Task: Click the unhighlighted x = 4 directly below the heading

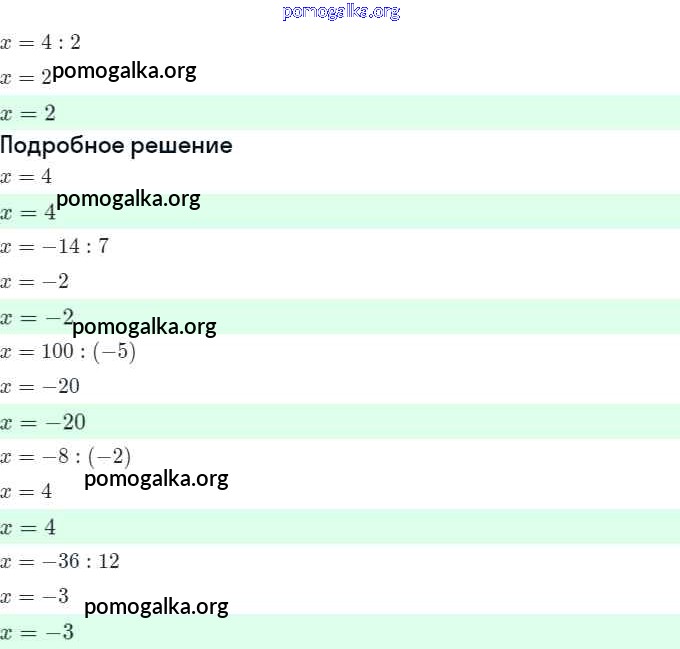Action: pos(27,177)
